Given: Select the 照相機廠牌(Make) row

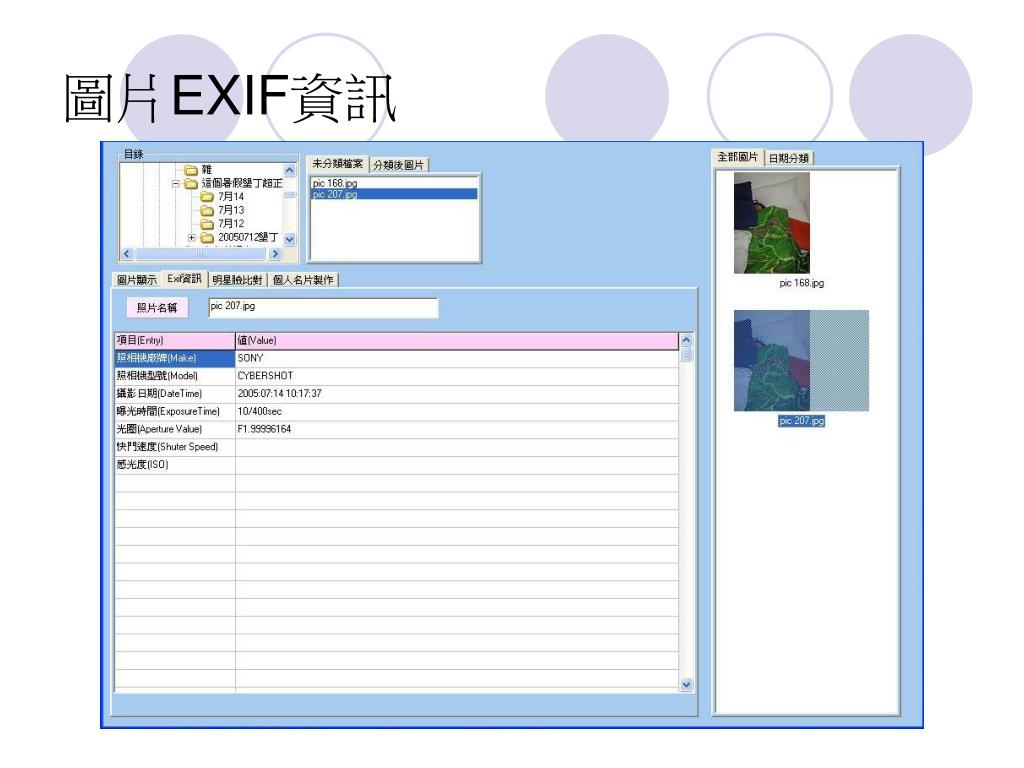Looking at the screenshot, I should pyautogui.click(x=174, y=358).
